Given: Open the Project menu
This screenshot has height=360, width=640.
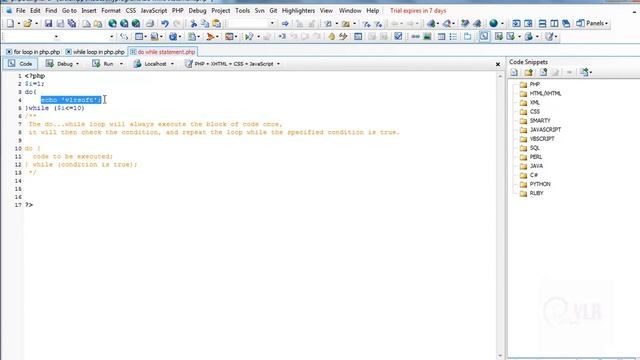Looking at the screenshot, I should click(x=221, y=11).
